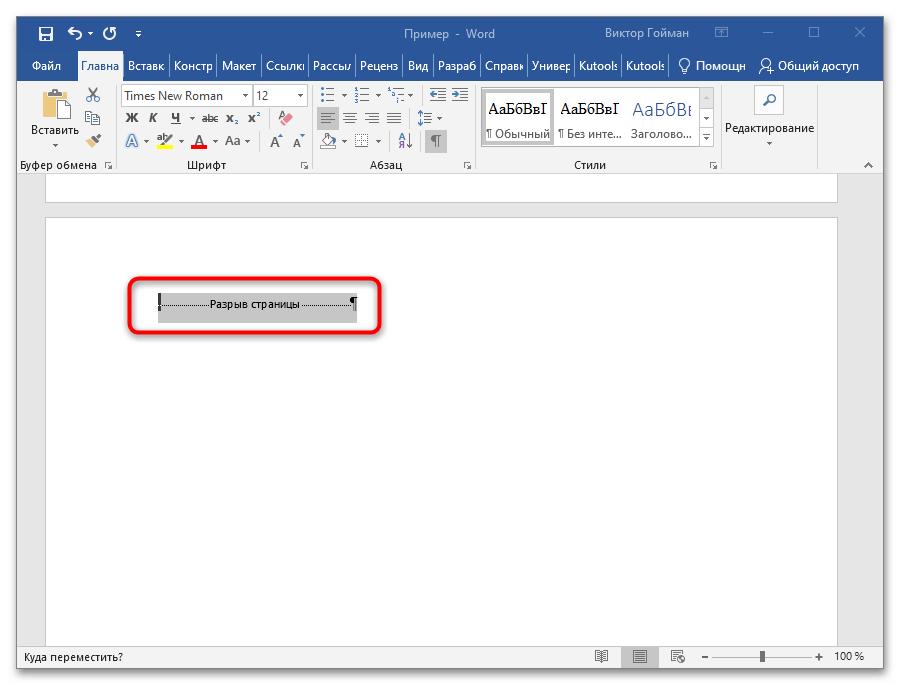
Task: Copy selection to clipboard icon
Action: 92,118
